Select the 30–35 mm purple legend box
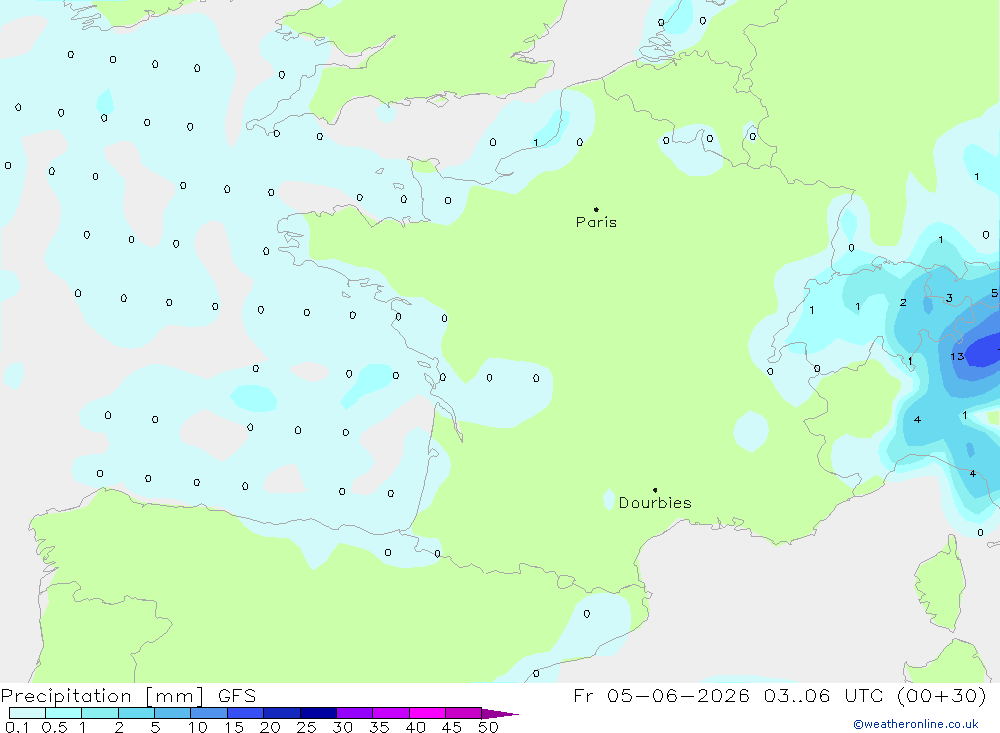The height and width of the screenshot is (733, 1000). (x=354, y=713)
